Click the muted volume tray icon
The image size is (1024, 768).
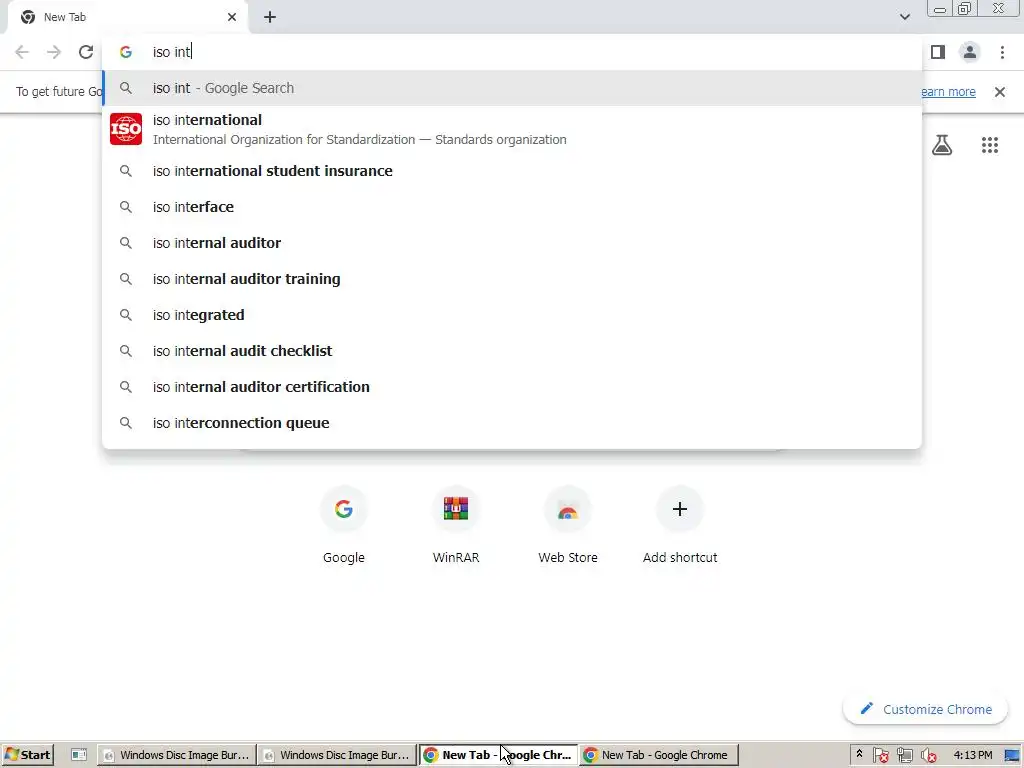929,756
